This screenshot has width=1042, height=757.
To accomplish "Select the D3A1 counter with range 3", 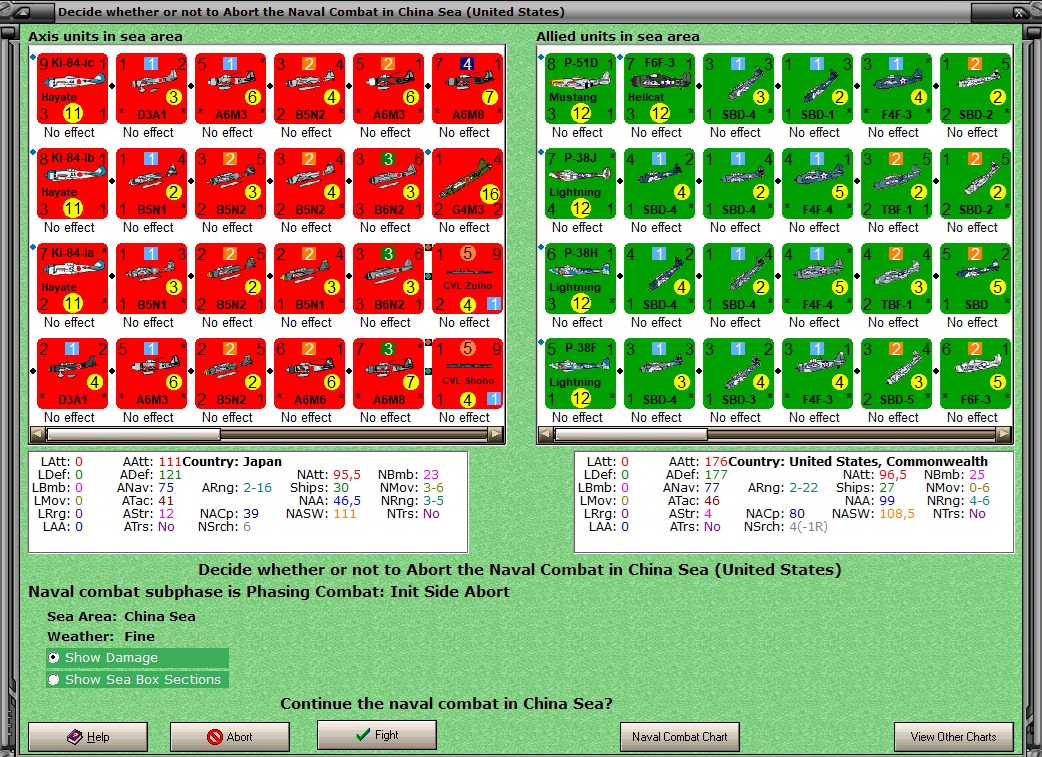I will pyautogui.click(x=151, y=88).
